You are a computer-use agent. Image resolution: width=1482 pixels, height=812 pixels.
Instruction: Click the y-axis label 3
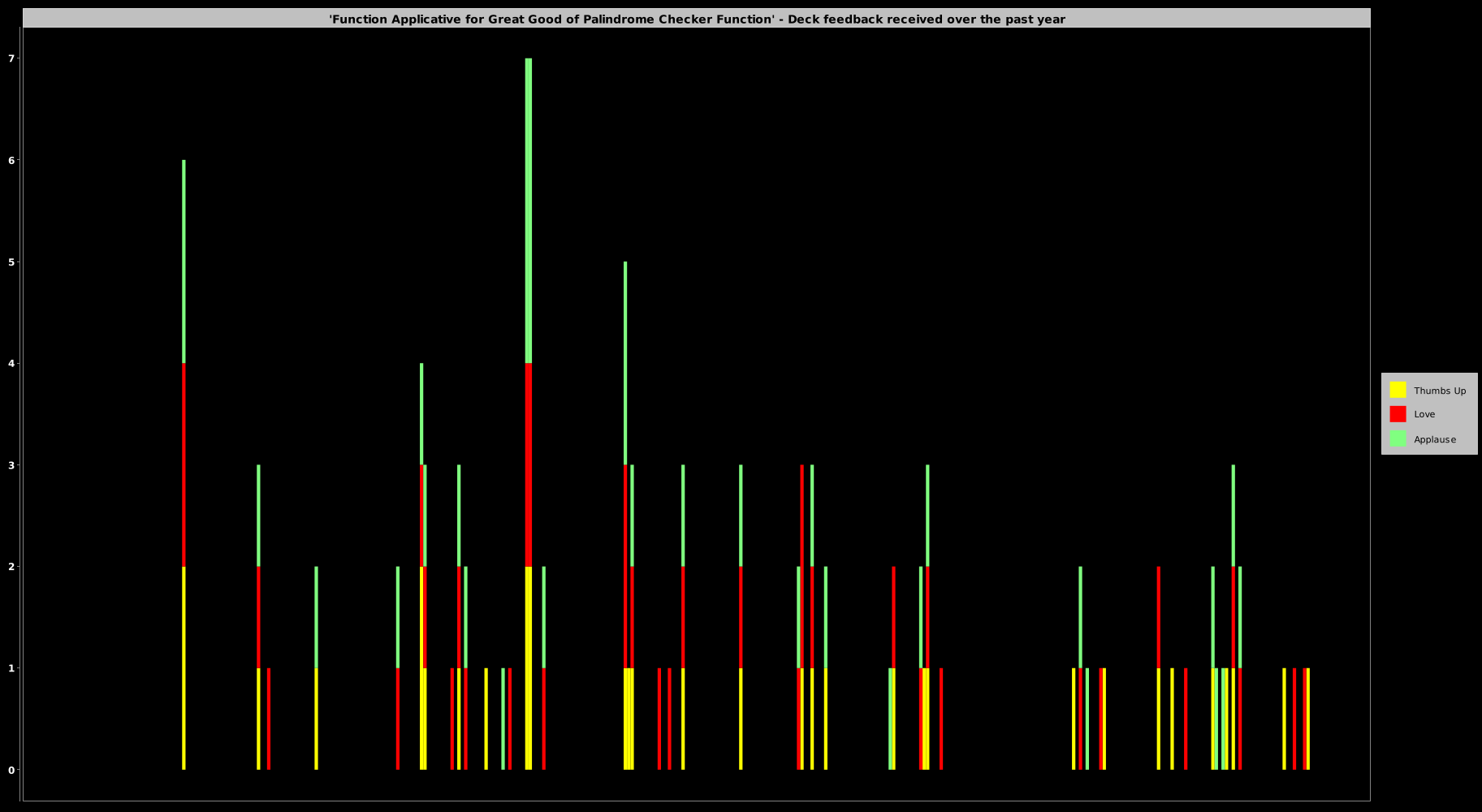coord(11,465)
